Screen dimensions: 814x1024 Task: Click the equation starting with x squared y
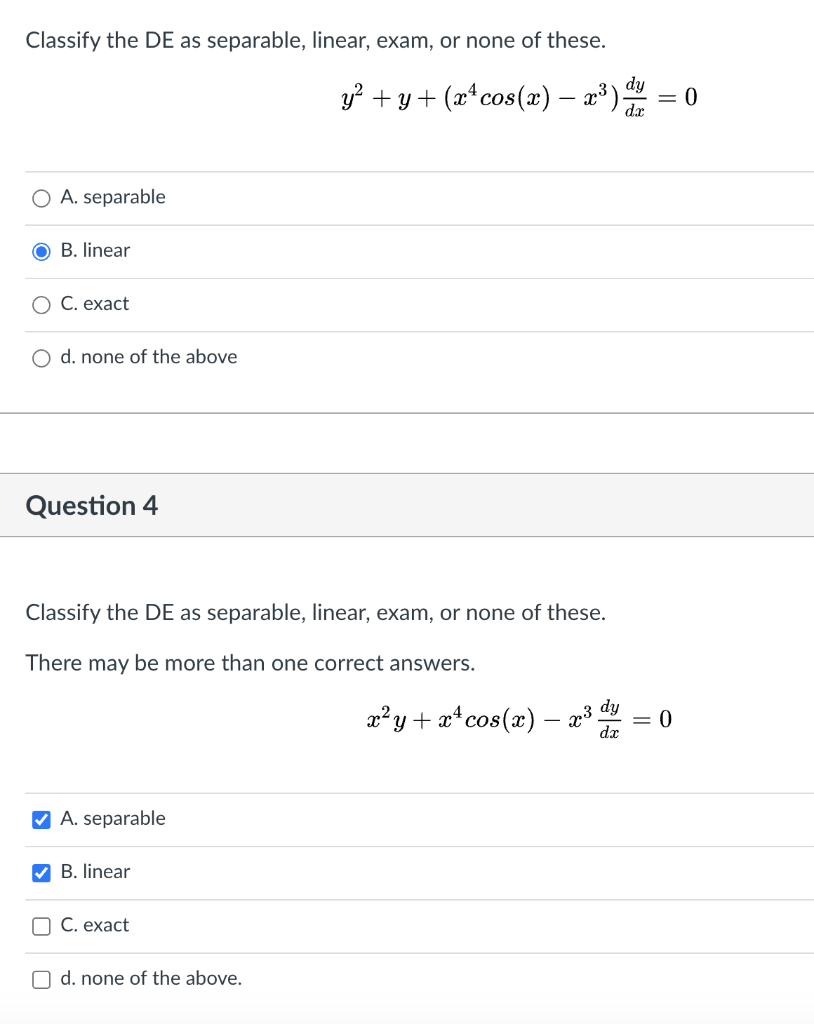click(x=519, y=719)
